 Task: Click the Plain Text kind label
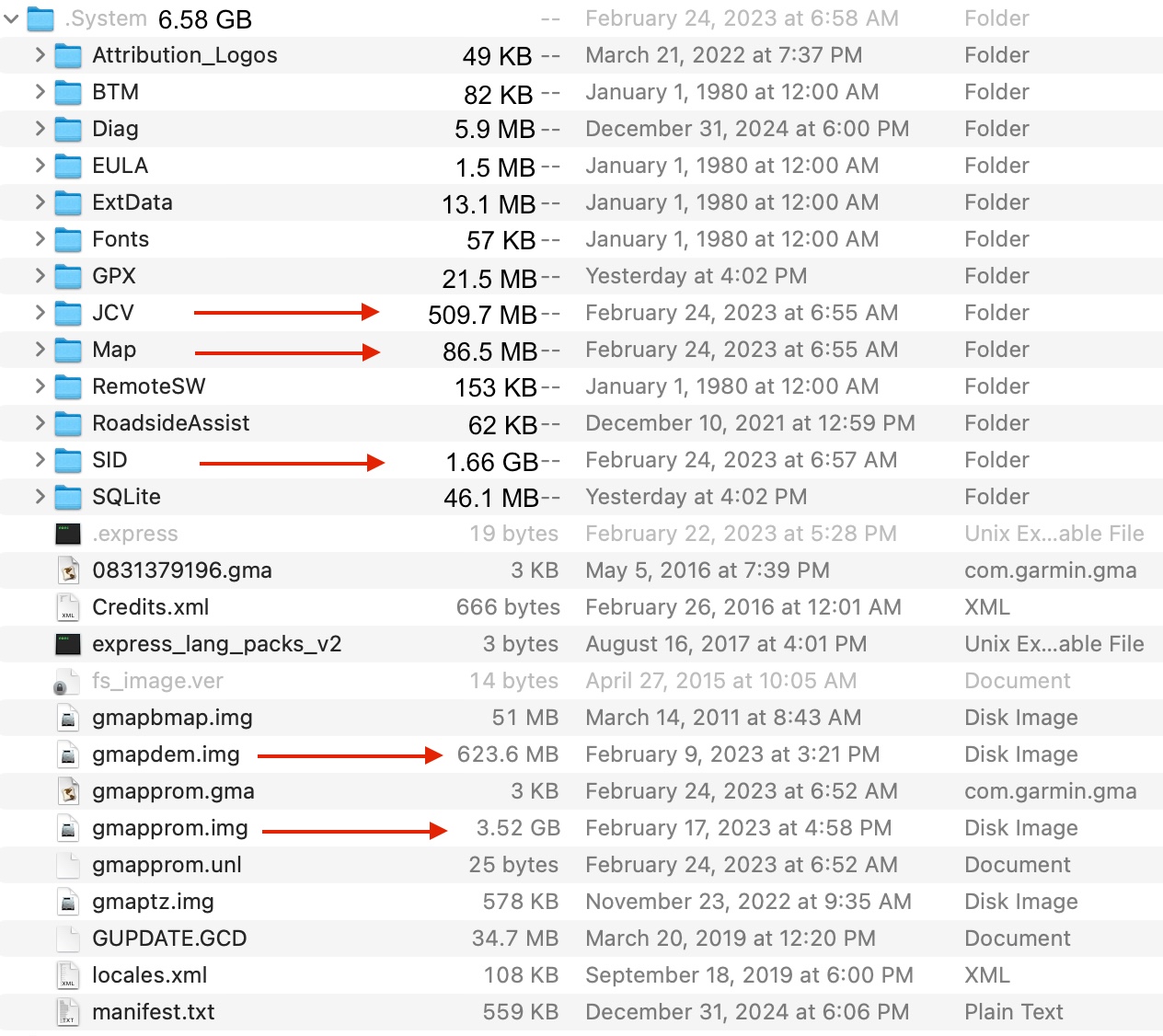coord(1014,1012)
